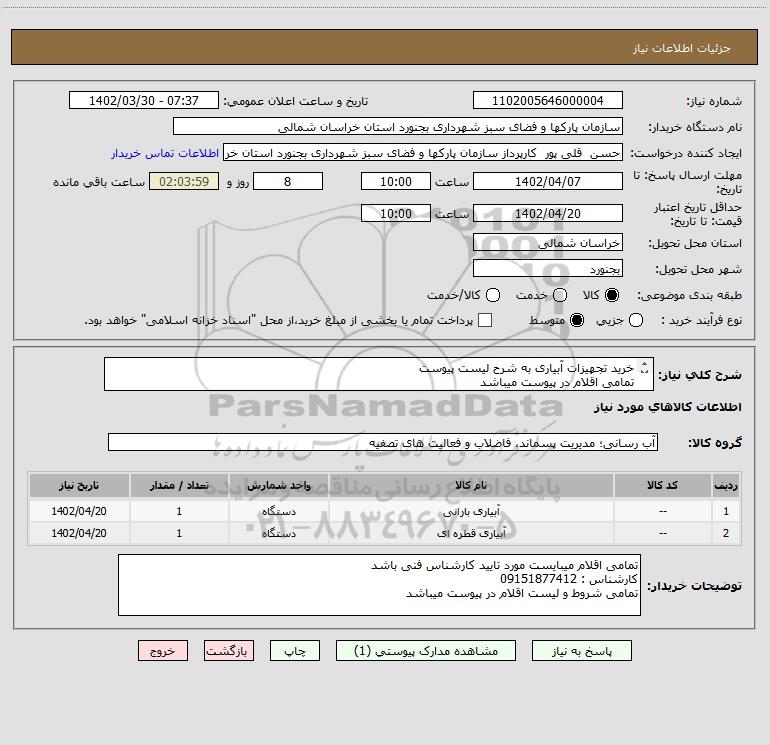Open اطلاعات تماس خریدار link
The width and height of the screenshot is (770, 745).
pyautogui.click(x=165, y=153)
